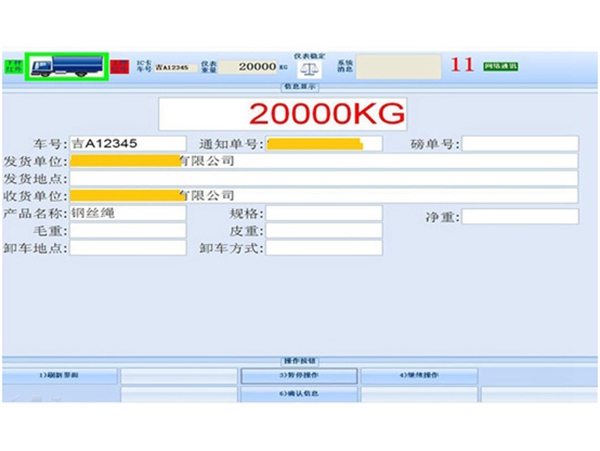Click the 系统消息 message box
600x451 pixels.
click(x=397, y=67)
